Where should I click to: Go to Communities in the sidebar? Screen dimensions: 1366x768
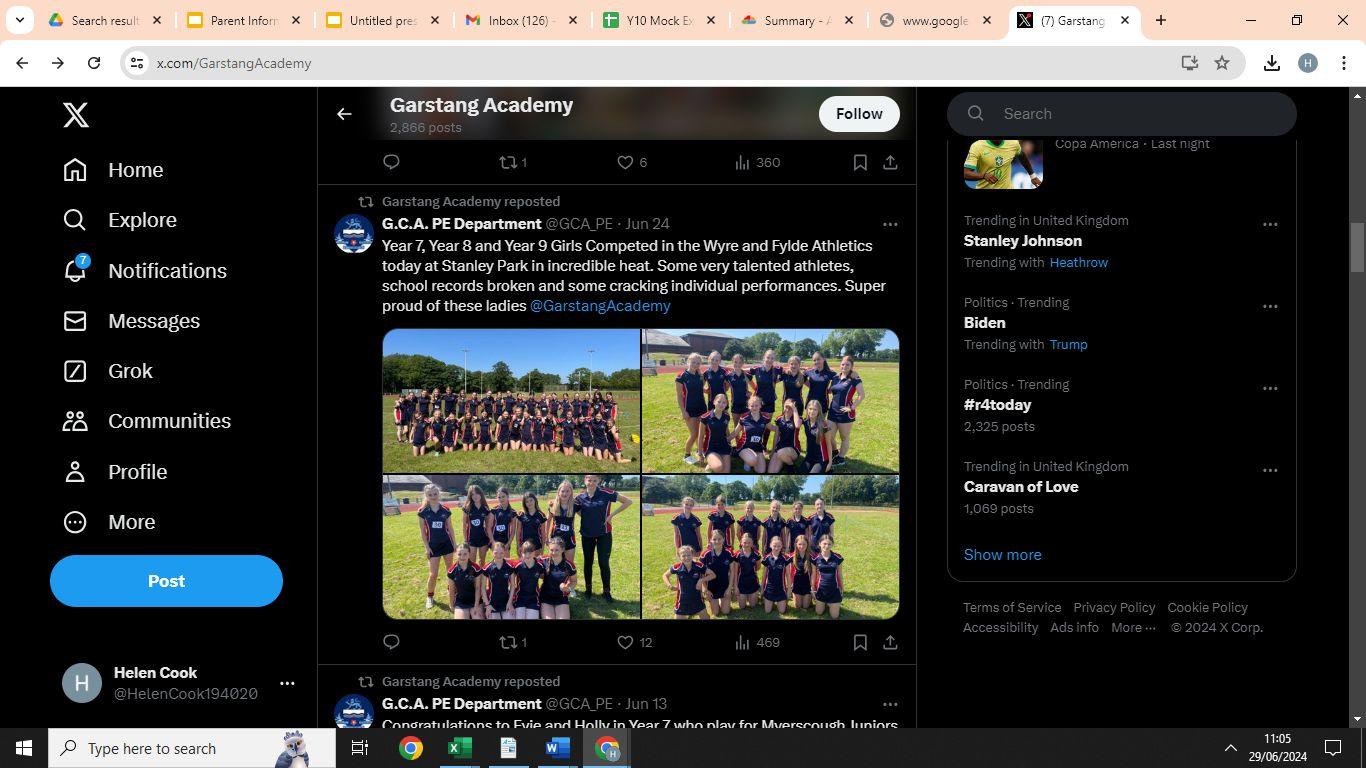click(147, 421)
